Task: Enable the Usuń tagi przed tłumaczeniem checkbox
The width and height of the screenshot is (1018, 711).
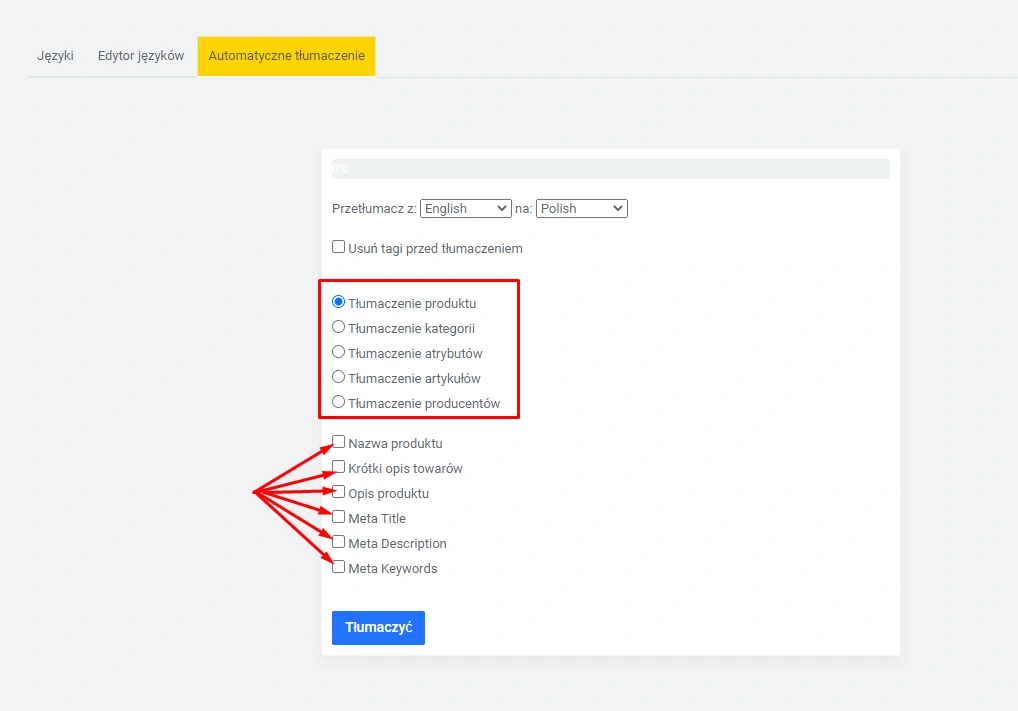Action: click(339, 247)
